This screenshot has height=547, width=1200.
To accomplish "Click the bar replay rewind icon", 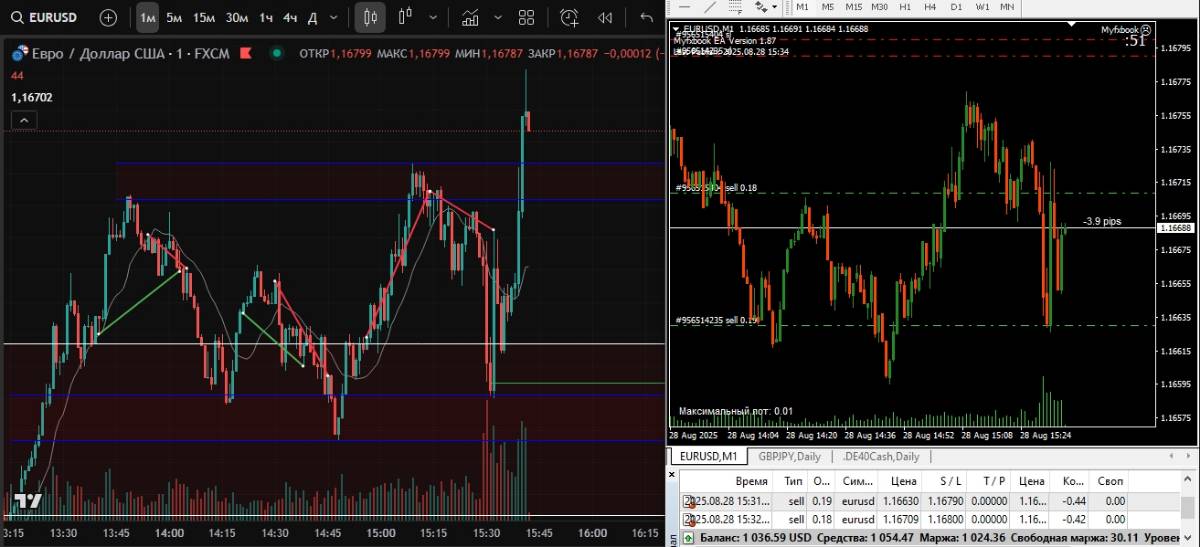I will pos(605,17).
